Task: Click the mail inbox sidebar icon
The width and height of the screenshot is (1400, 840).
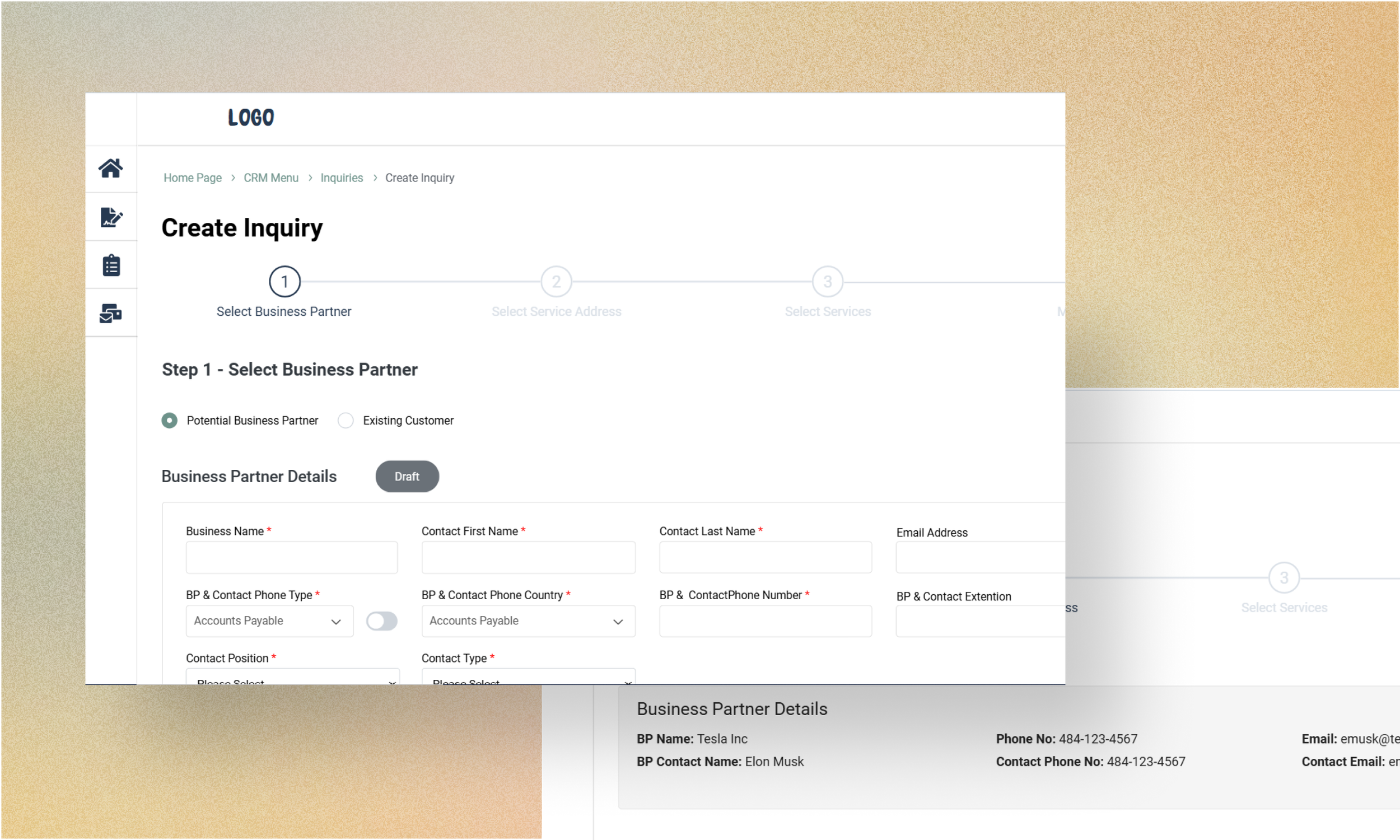Action: [110, 313]
